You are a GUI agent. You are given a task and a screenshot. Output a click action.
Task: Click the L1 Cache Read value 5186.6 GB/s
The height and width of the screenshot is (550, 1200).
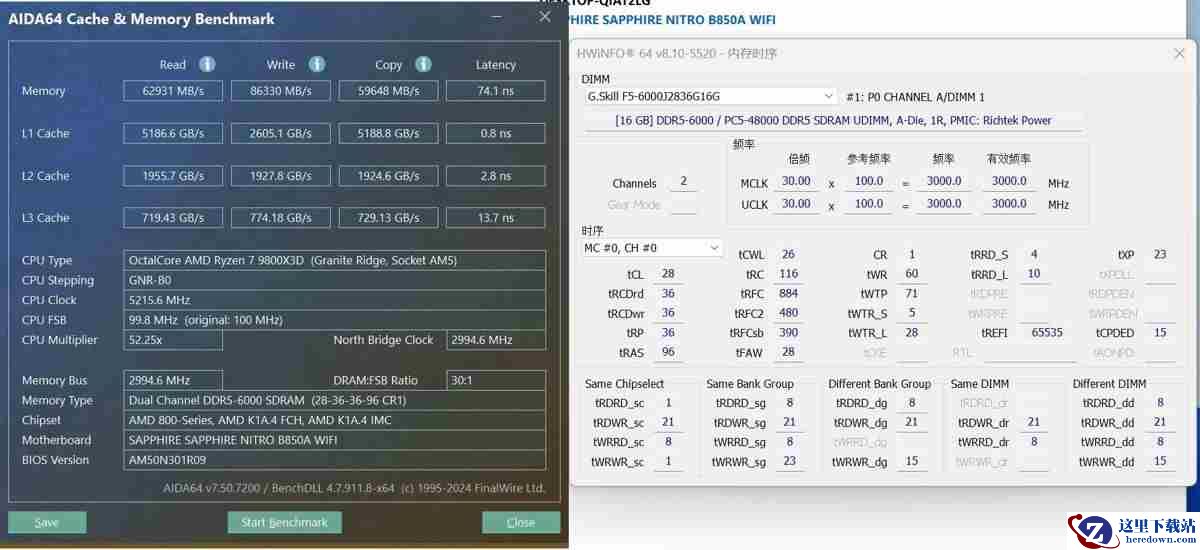[x=174, y=133]
